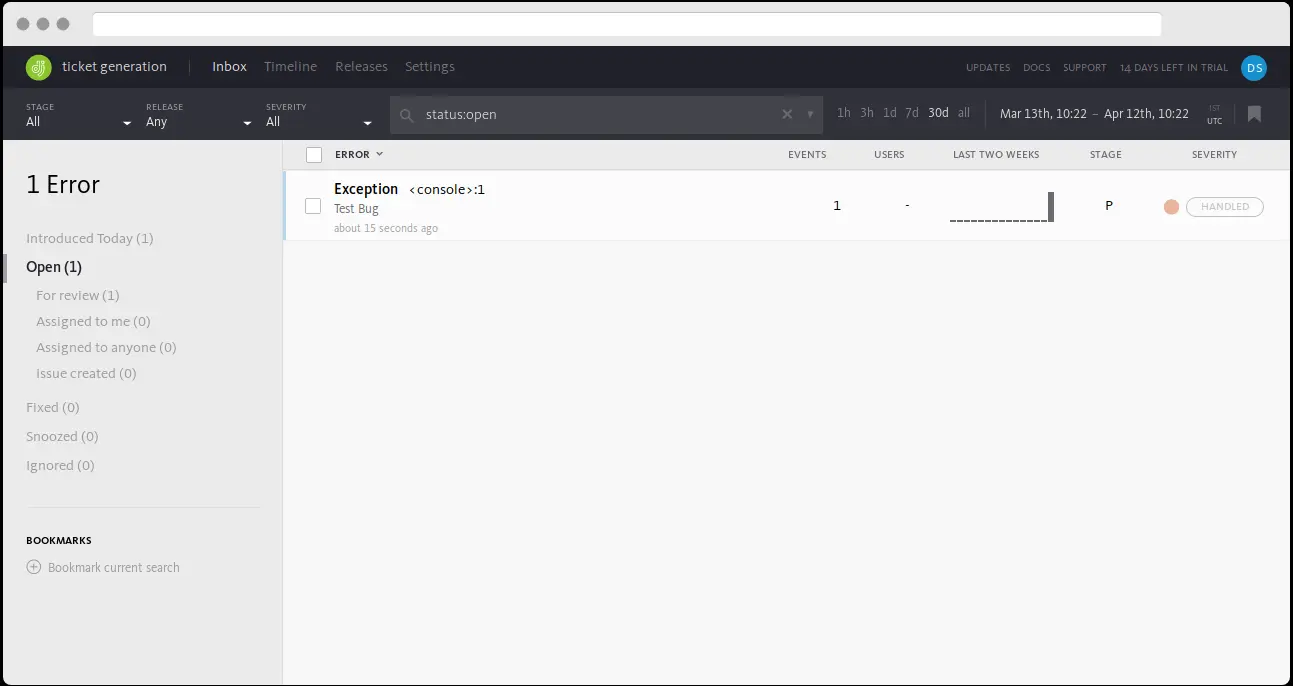Click the Severity column header
The width and height of the screenshot is (1293, 686).
(1214, 155)
